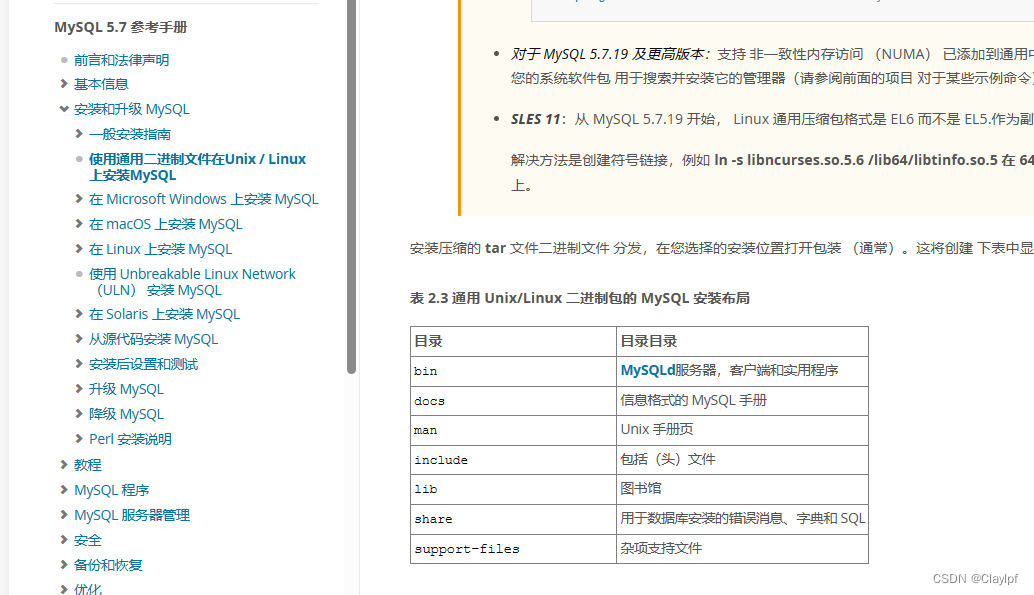Open the 安装后设置和测试 link
The width and height of the screenshot is (1034, 595).
pyautogui.click(x=143, y=365)
